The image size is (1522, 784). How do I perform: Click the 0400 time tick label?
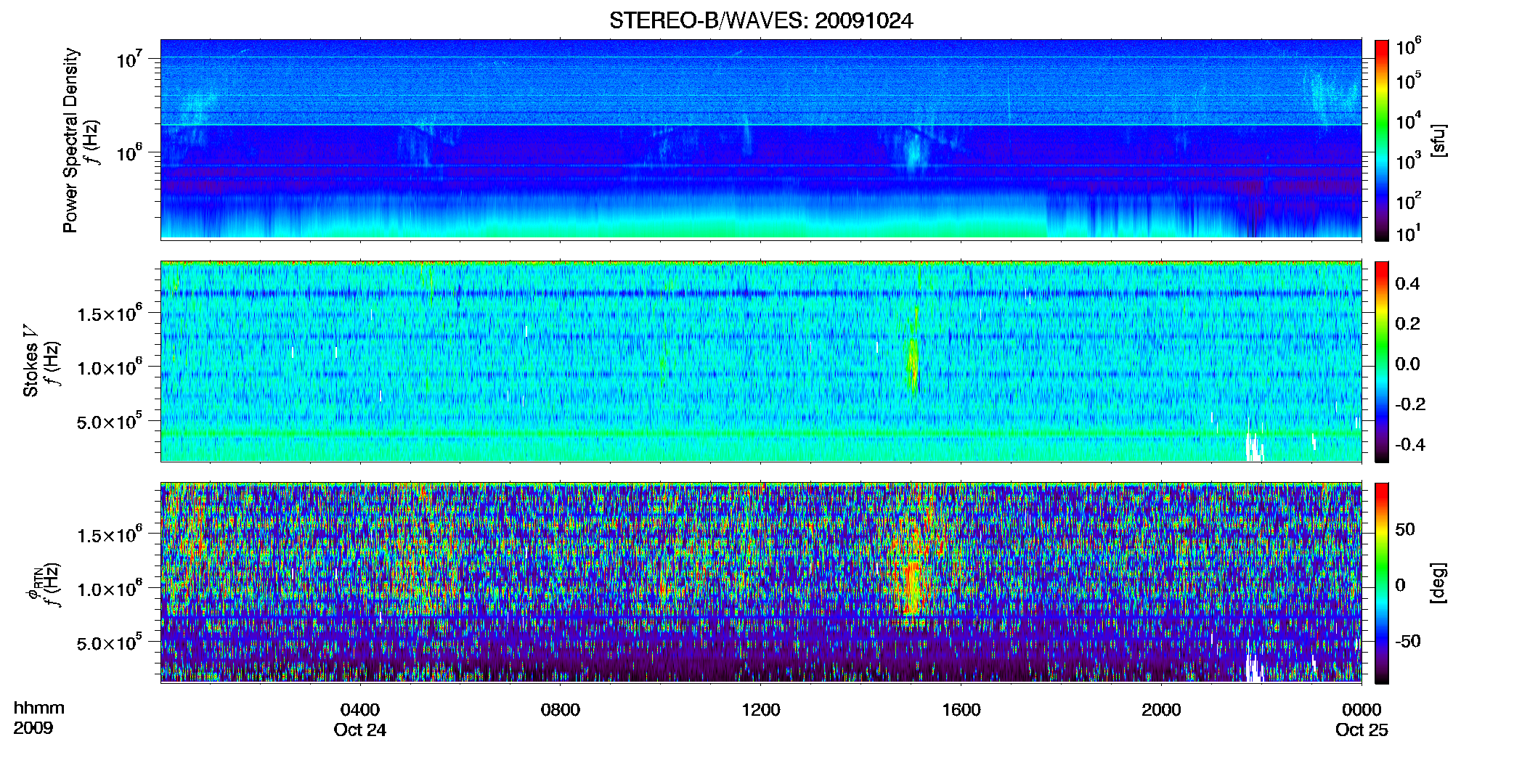point(360,710)
